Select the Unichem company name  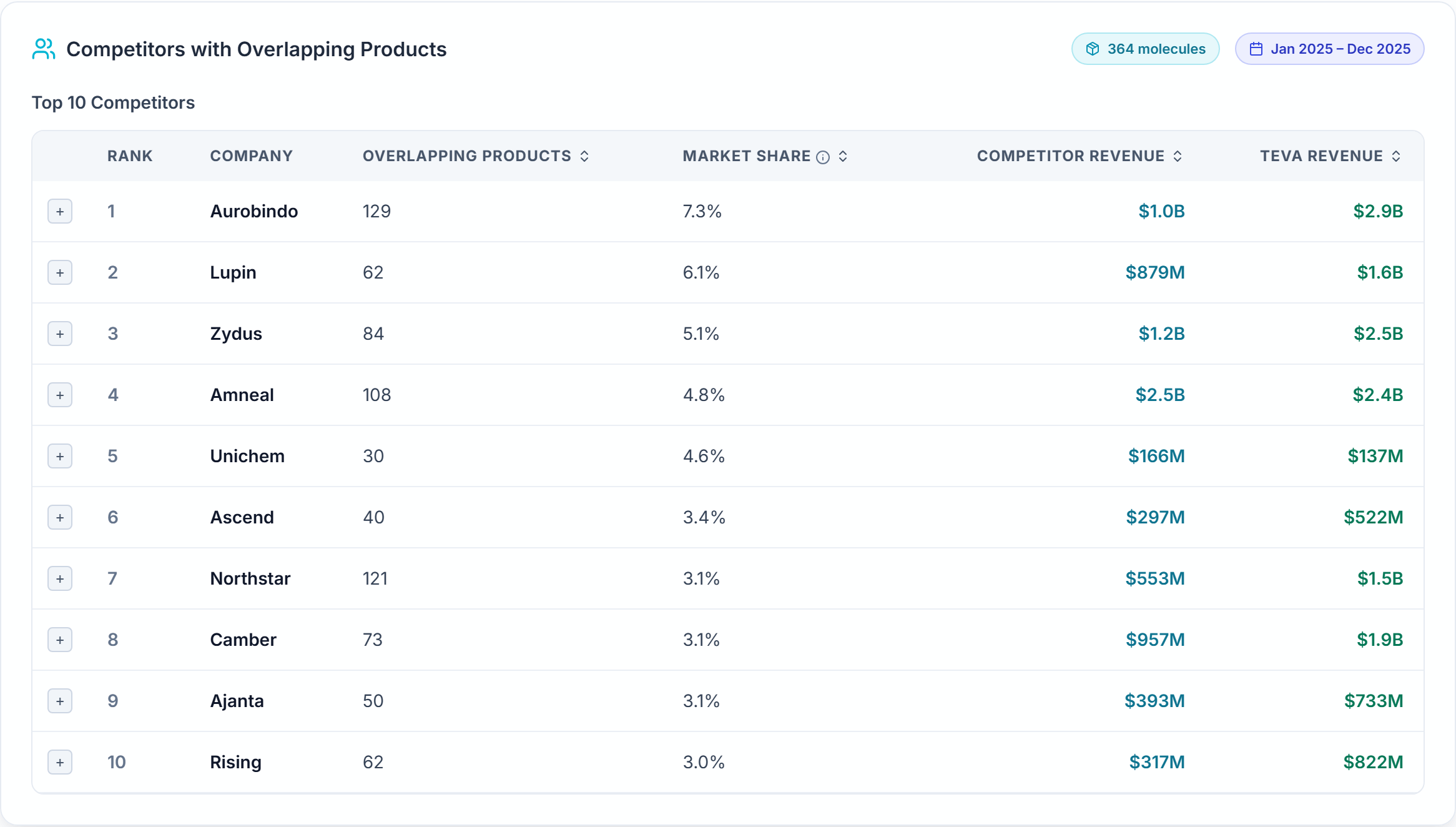click(247, 456)
